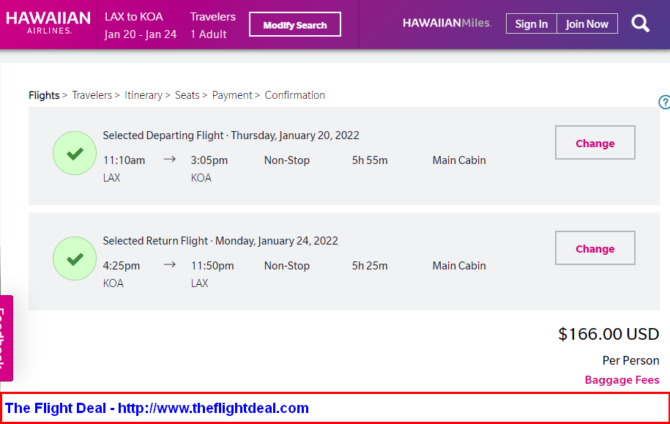Select the Seats breadcrumb step
Image resolution: width=670 pixels, height=424 pixels.
click(x=187, y=95)
